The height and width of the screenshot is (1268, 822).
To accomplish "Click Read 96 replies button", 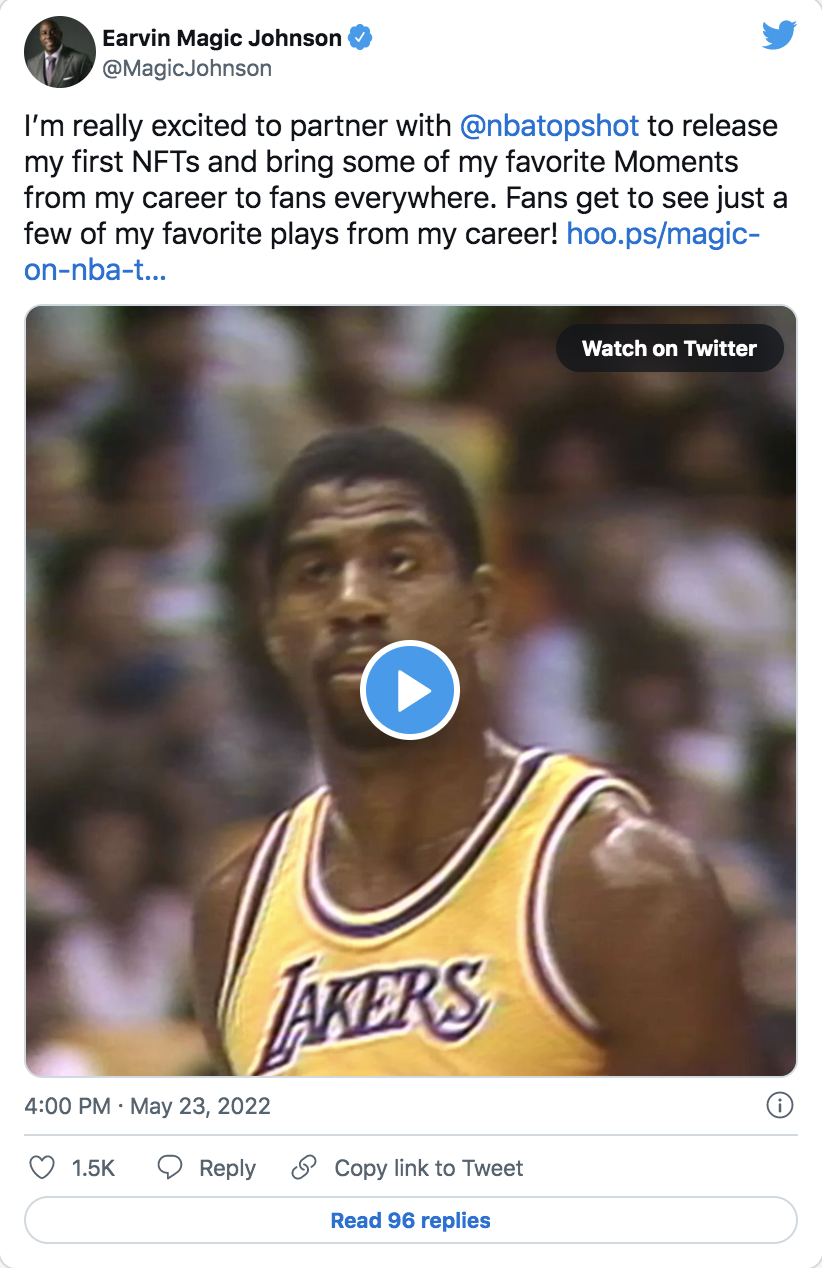I will tap(410, 1220).
